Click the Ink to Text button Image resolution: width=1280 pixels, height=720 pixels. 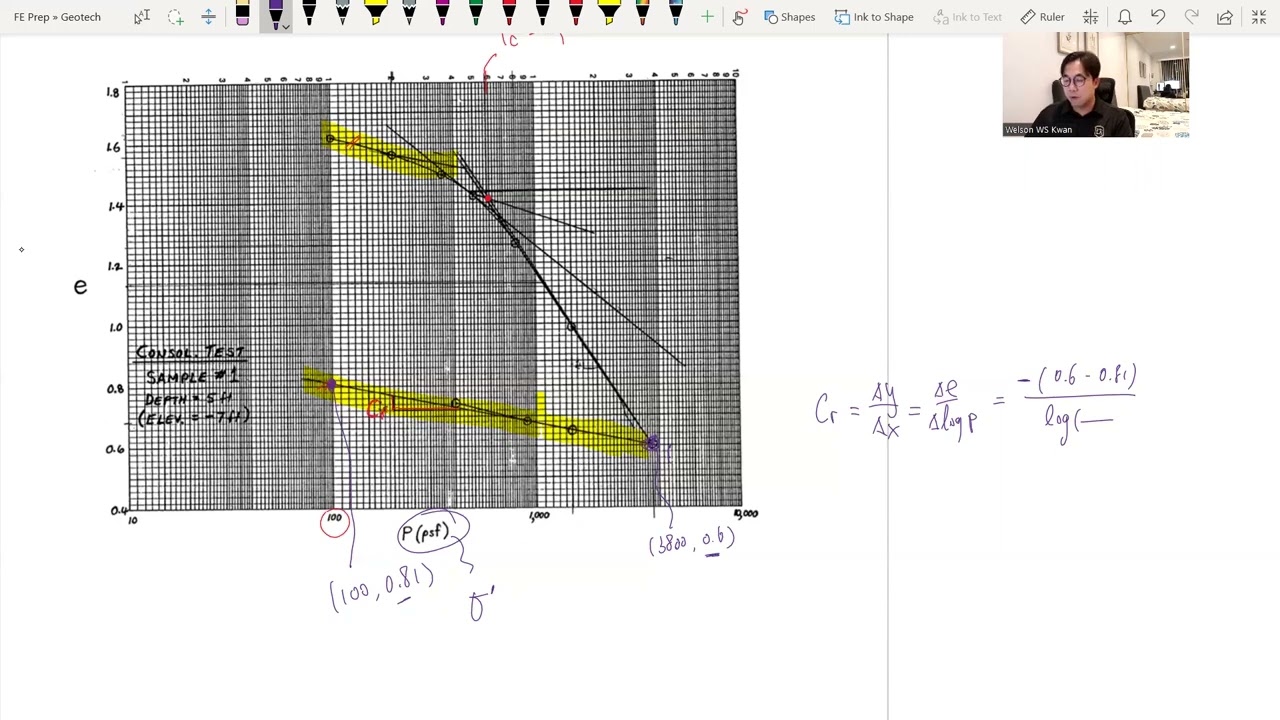tap(967, 16)
